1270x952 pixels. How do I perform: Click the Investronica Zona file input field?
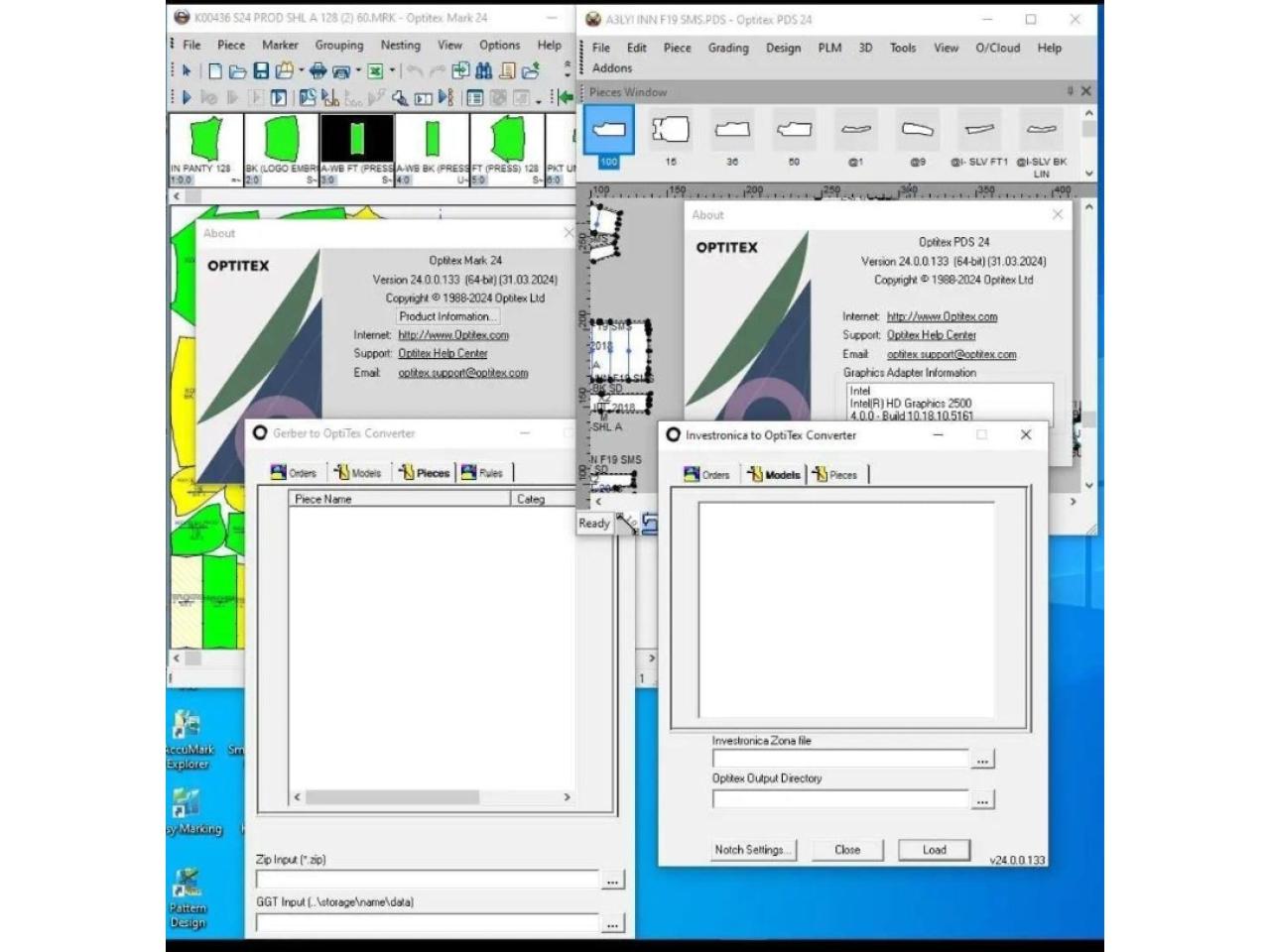coord(839,760)
